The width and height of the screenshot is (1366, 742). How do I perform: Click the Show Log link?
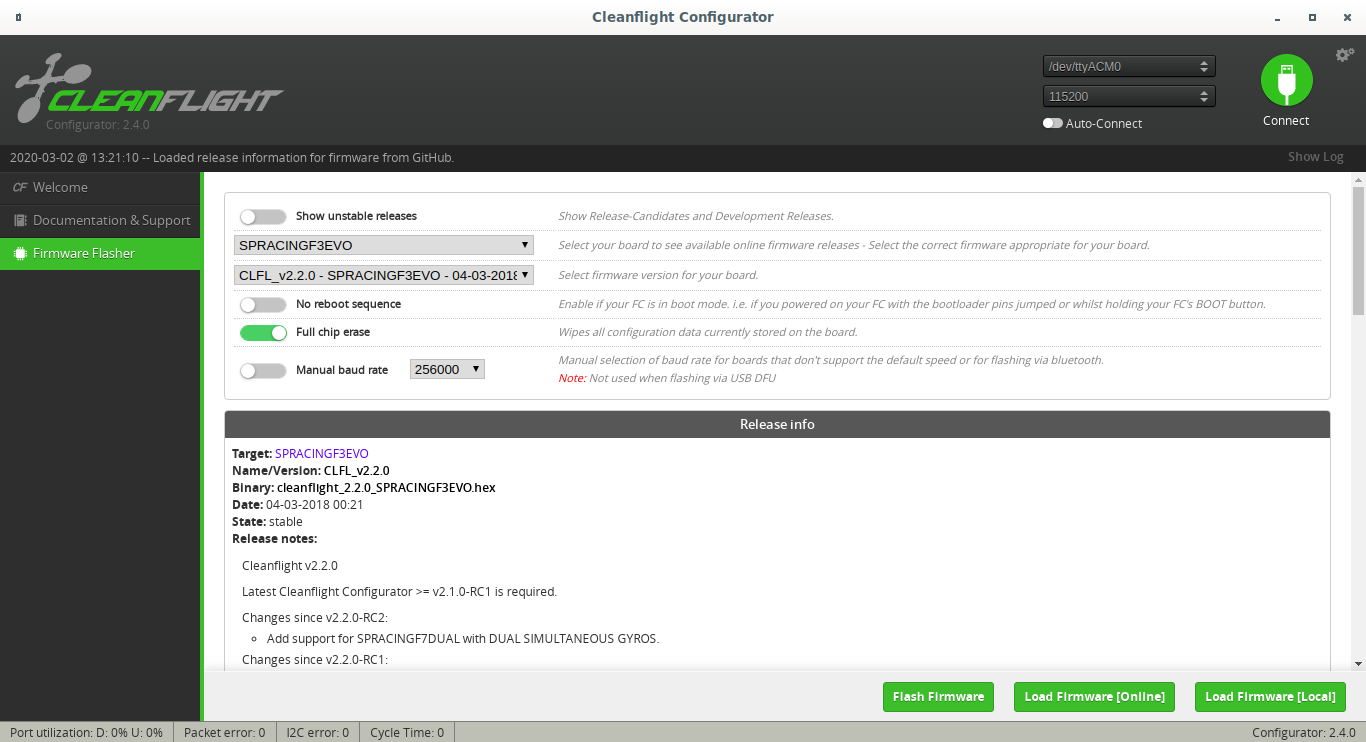[1316, 157]
